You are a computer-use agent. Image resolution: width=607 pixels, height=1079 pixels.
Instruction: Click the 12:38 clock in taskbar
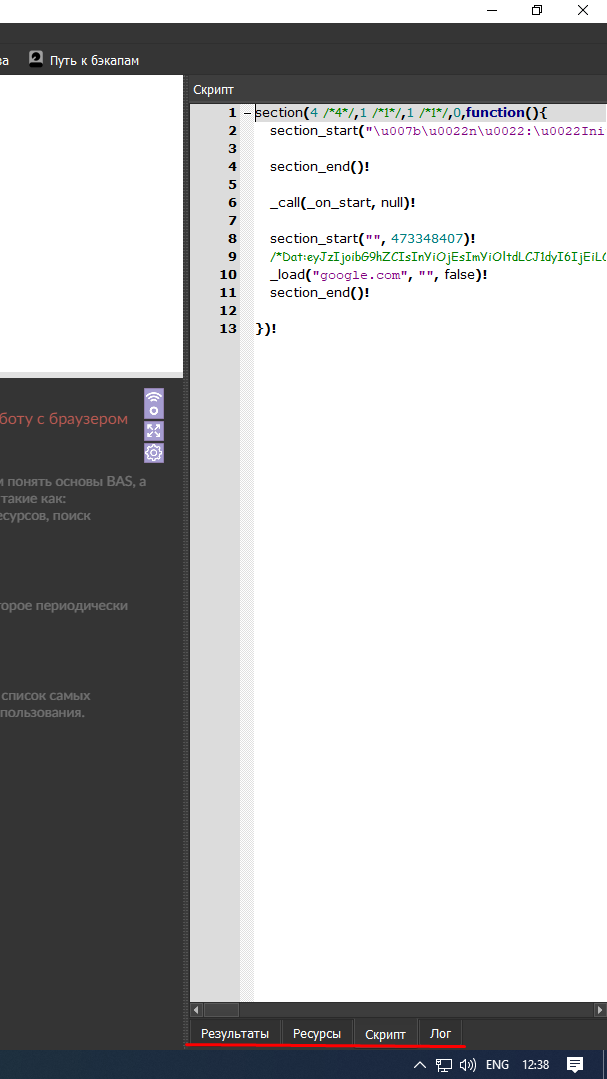535,1065
